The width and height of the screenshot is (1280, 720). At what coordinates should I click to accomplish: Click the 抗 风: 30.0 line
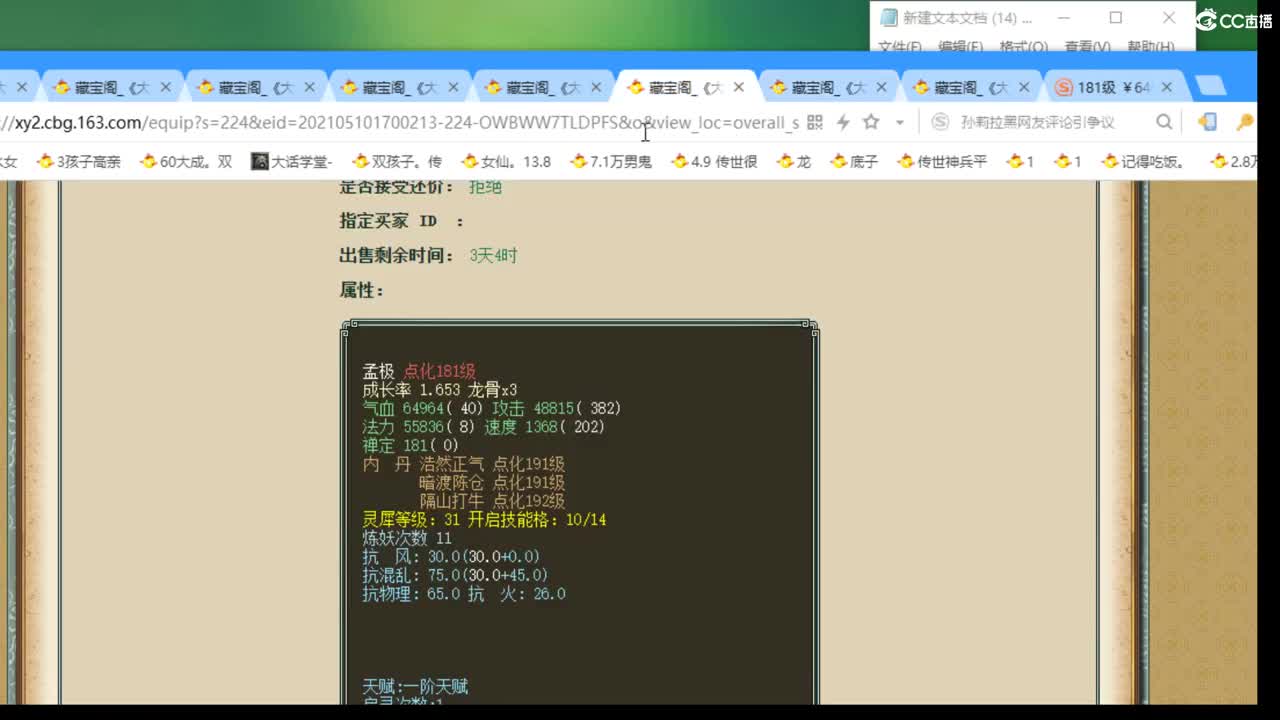pyautogui.click(x=451, y=557)
